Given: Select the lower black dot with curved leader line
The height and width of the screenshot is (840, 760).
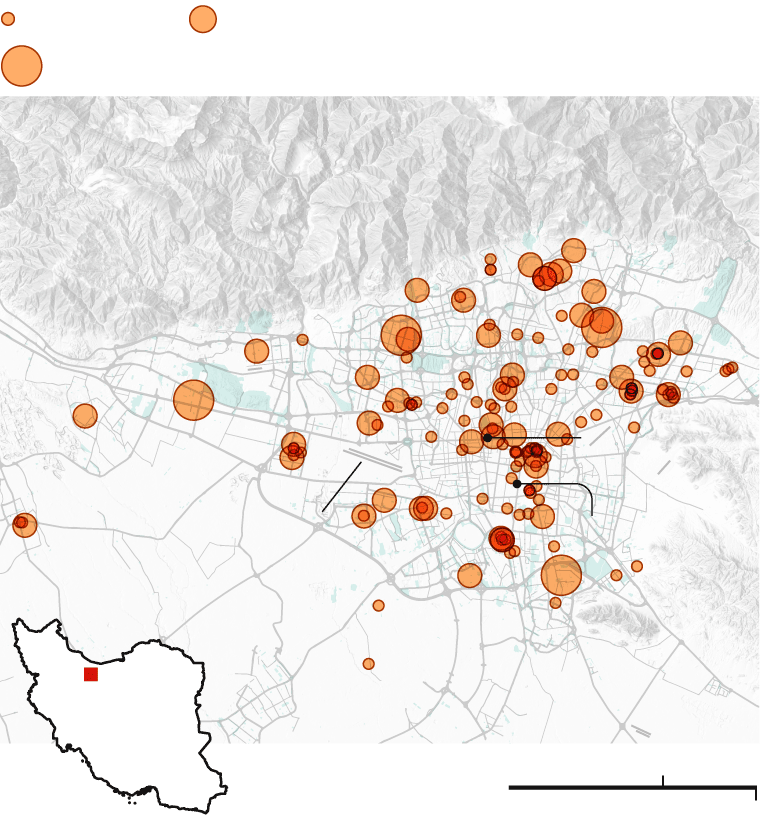Looking at the screenshot, I should (x=517, y=484).
